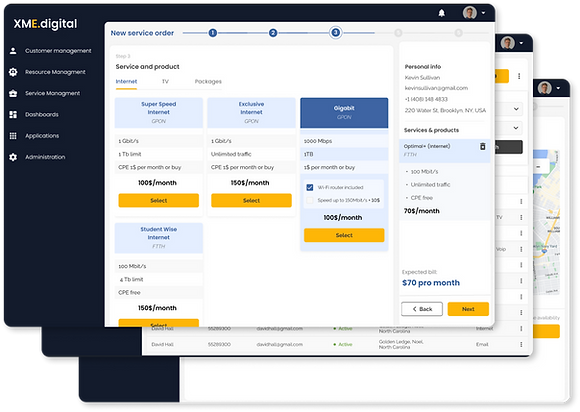Open the Dashboards sidebar icon
580x412 pixels.
point(13,115)
